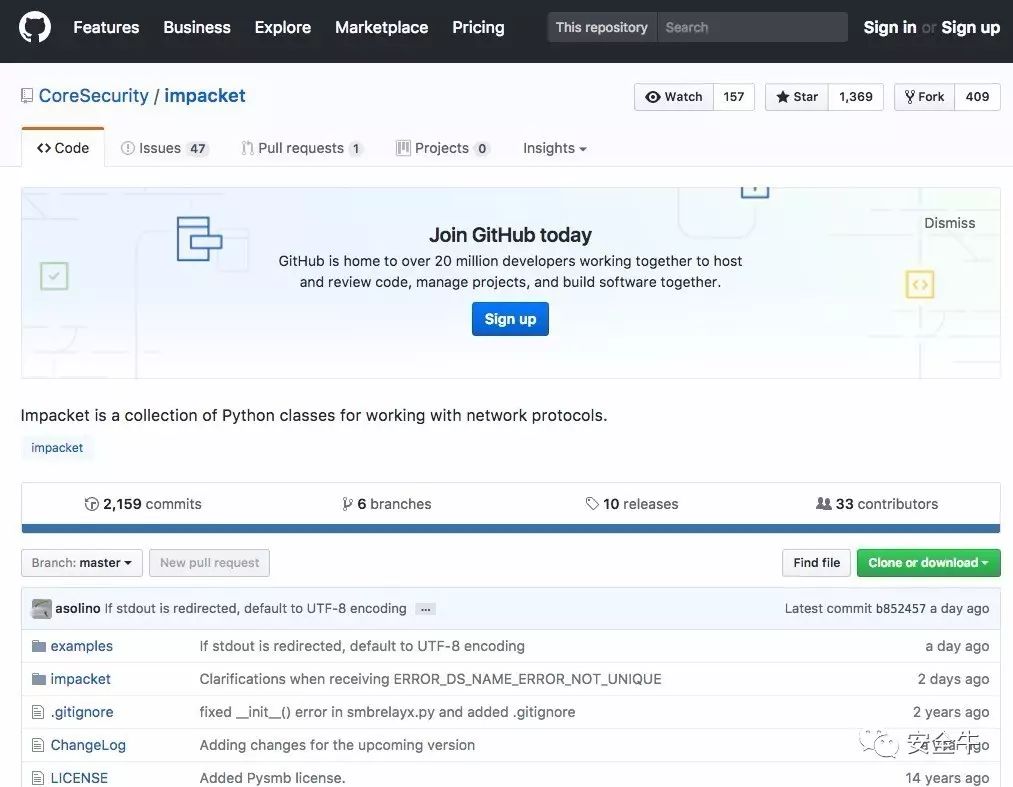The image size is (1013, 787).
Task: Click the 'This repository' search scope label
Action: [x=601, y=27]
